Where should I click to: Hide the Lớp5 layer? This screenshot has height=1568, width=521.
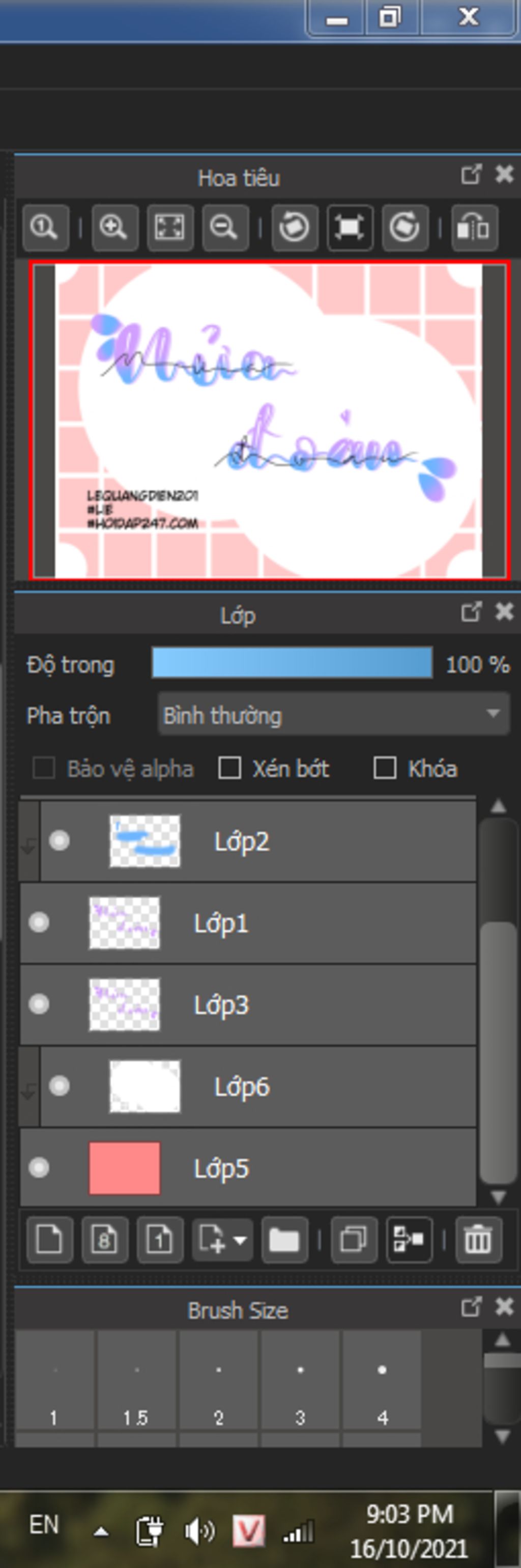pos(40,1167)
